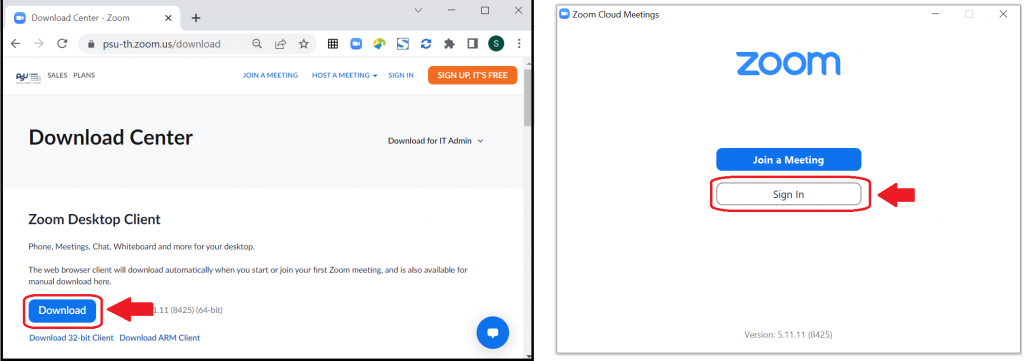Click the Zoom Desktop Client heading
Image resolution: width=1024 pixels, height=361 pixels.
pyautogui.click(x=95, y=219)
